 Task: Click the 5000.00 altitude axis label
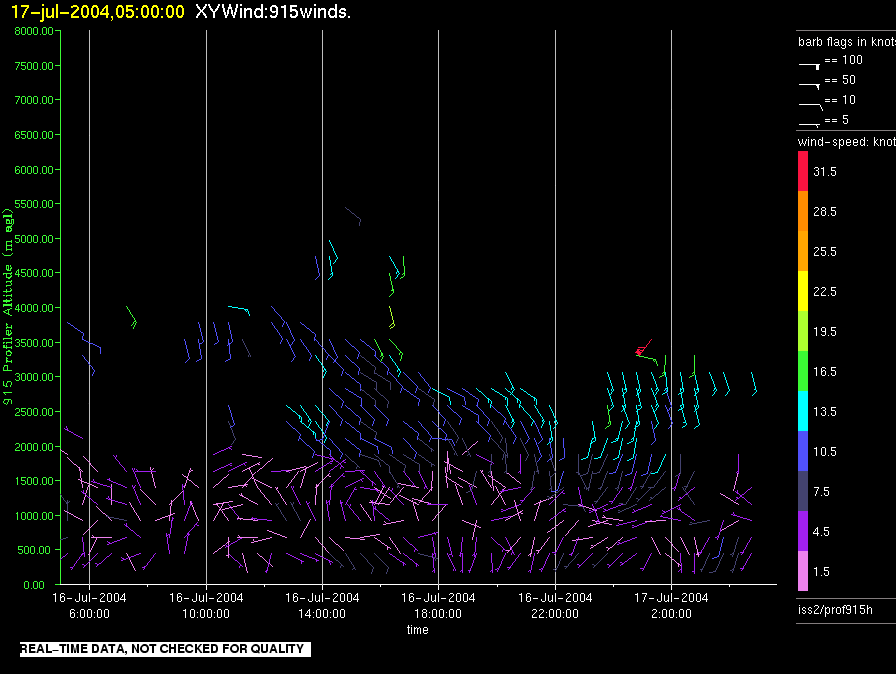click(x=34, y=239)
